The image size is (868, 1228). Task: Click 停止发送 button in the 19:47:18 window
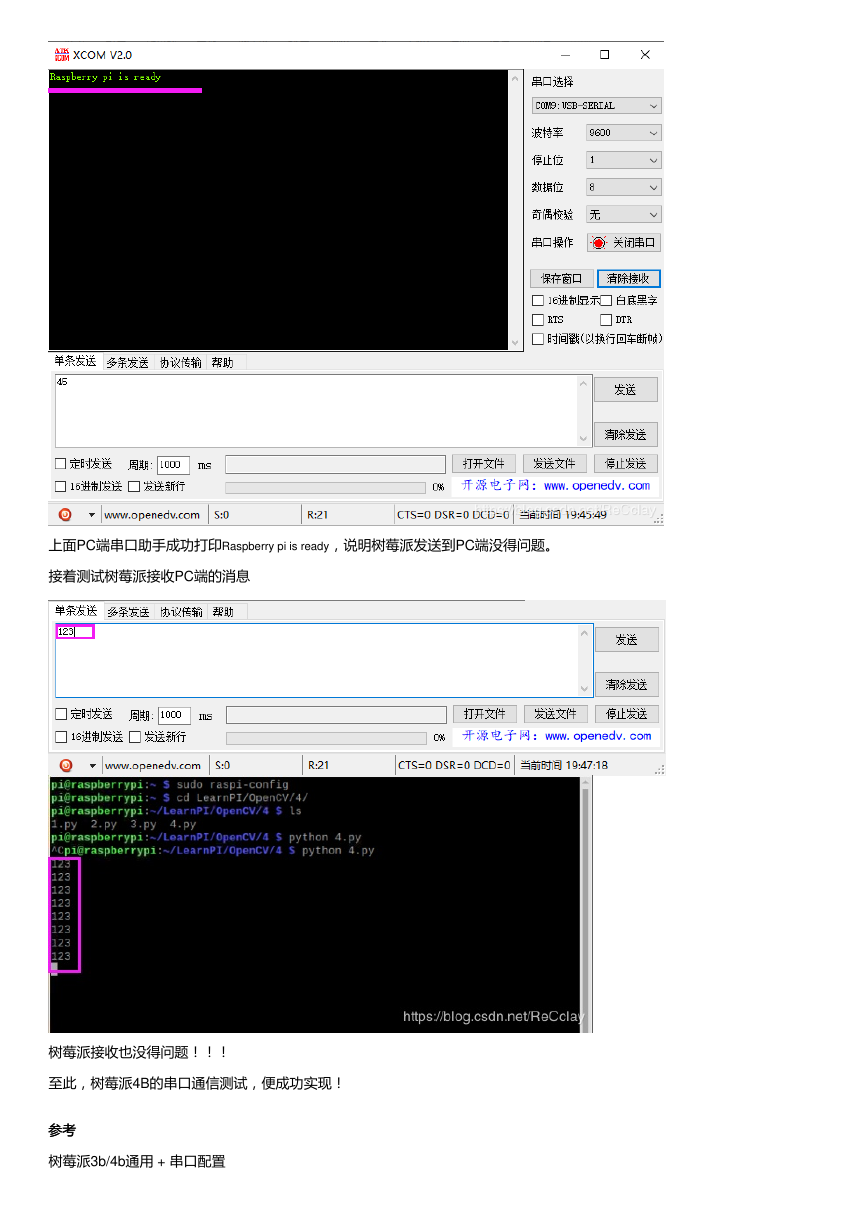pos(627,714)
